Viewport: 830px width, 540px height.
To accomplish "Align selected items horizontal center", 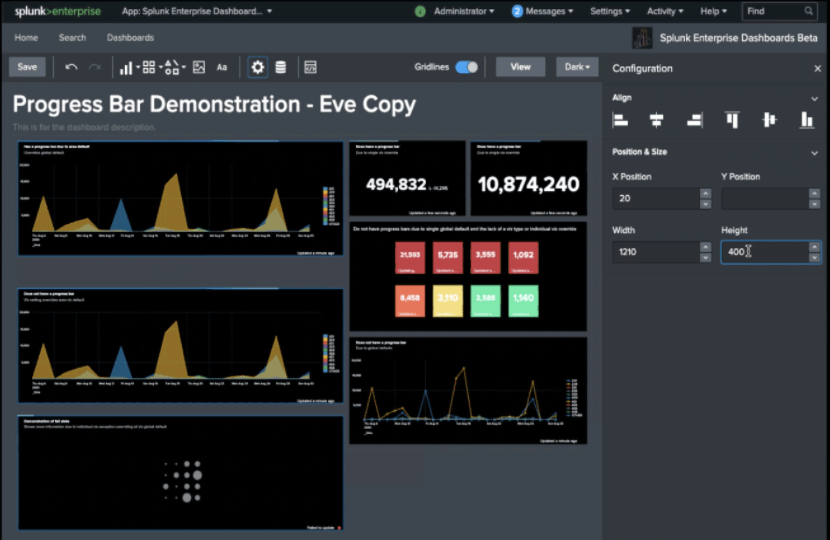I will [x=656, y=120].
